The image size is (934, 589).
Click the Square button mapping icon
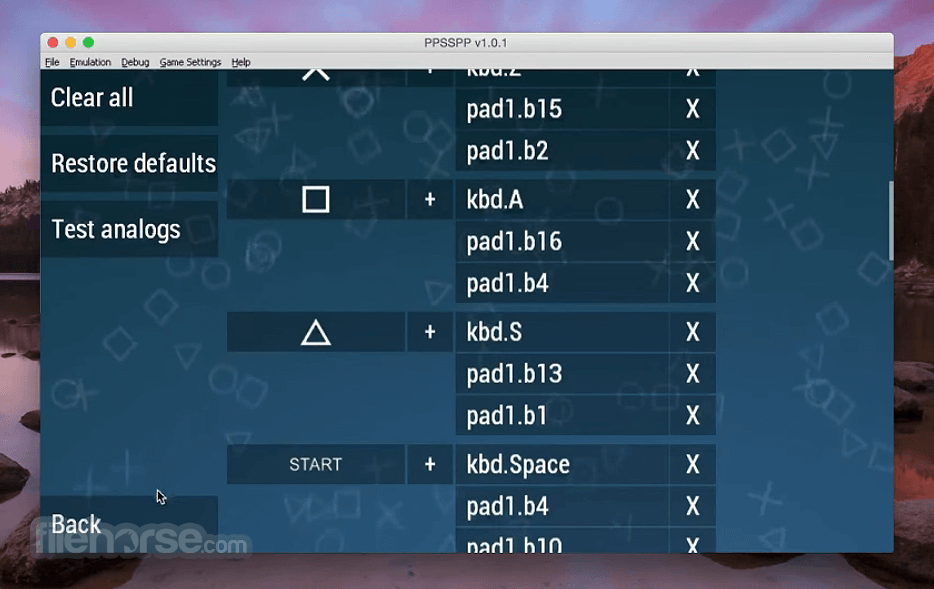click(x=316, y=200)
